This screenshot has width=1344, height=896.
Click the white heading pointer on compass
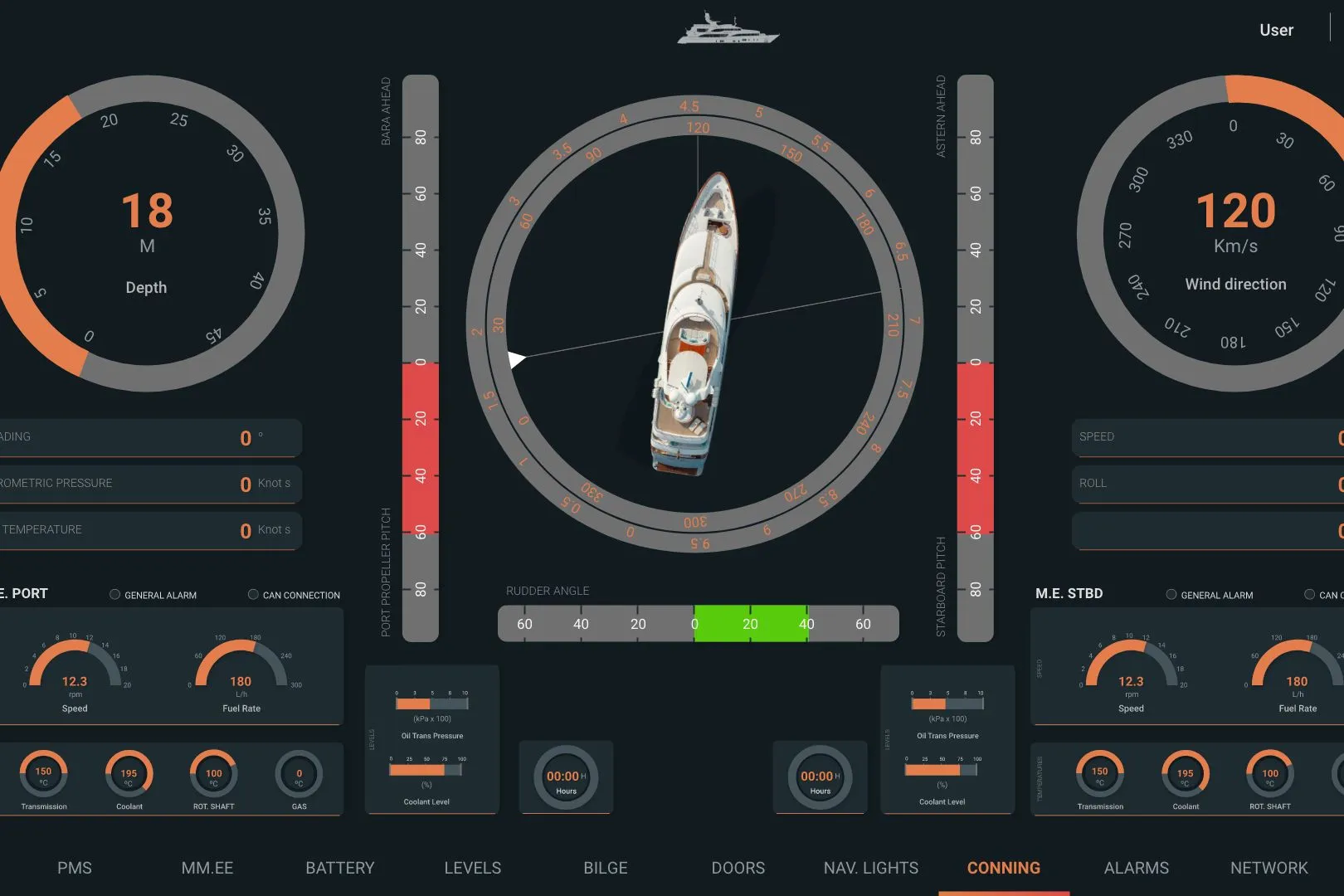[516, 359]
